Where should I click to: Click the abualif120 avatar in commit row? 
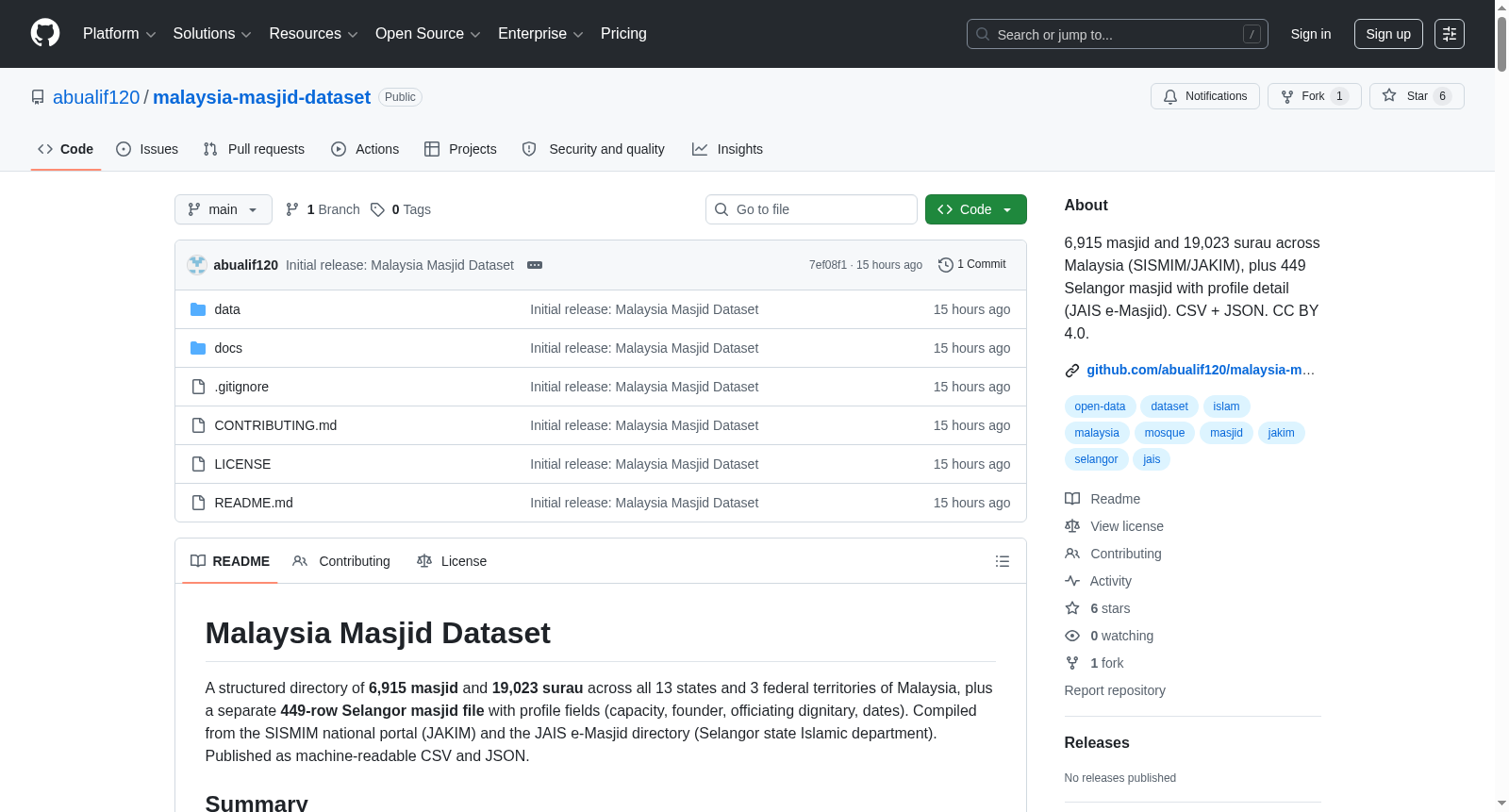pos(197,265)
